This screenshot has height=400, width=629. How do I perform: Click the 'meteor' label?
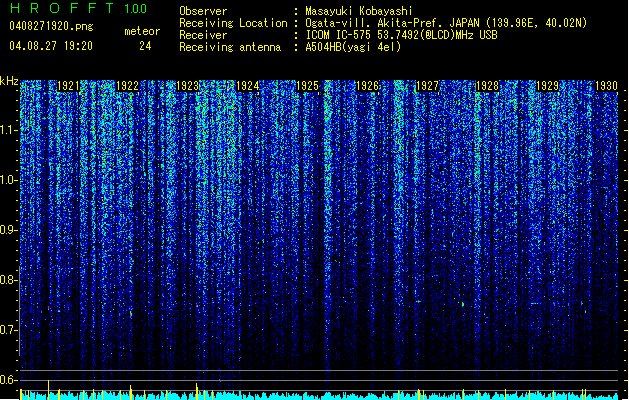pos(142,31)
